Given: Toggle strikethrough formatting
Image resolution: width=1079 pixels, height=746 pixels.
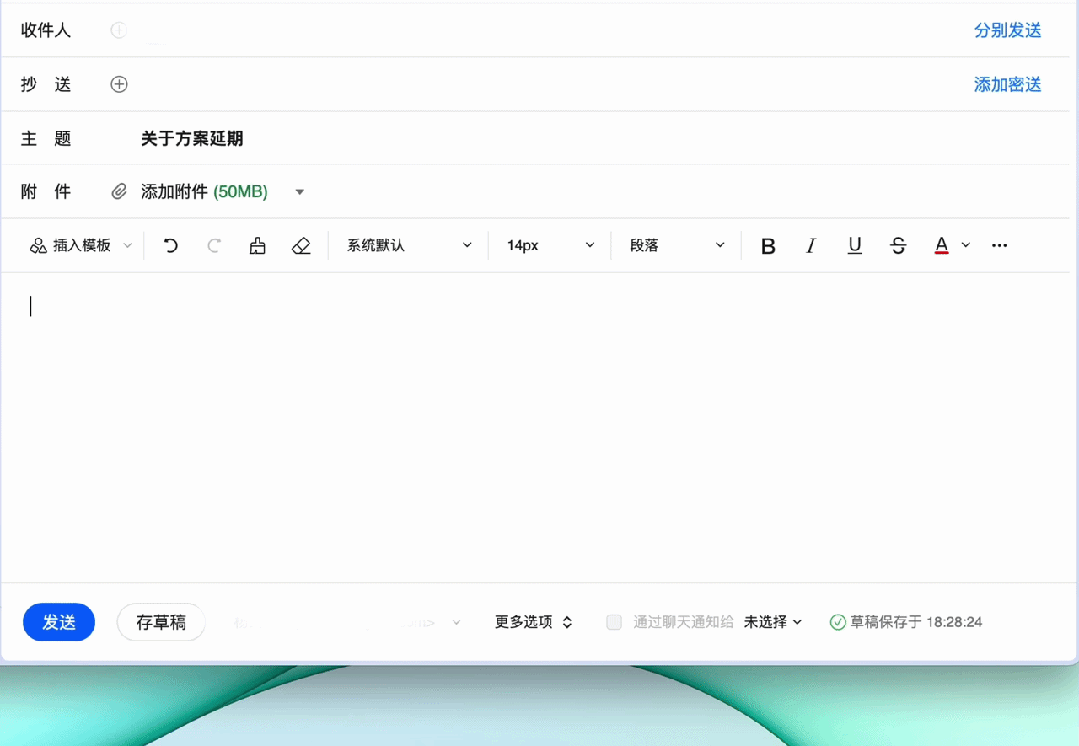Looking at the screenshot, I should click(898, 246).
